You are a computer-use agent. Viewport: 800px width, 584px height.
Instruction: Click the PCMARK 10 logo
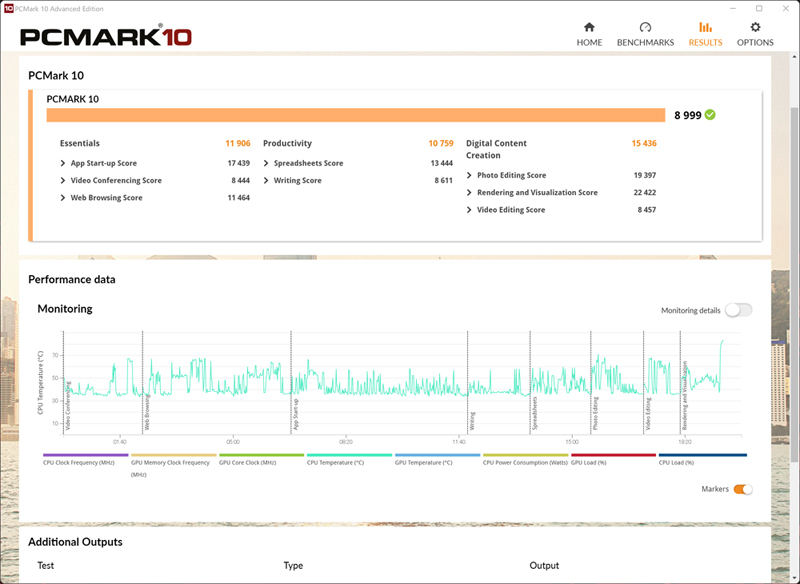(106, 36)
